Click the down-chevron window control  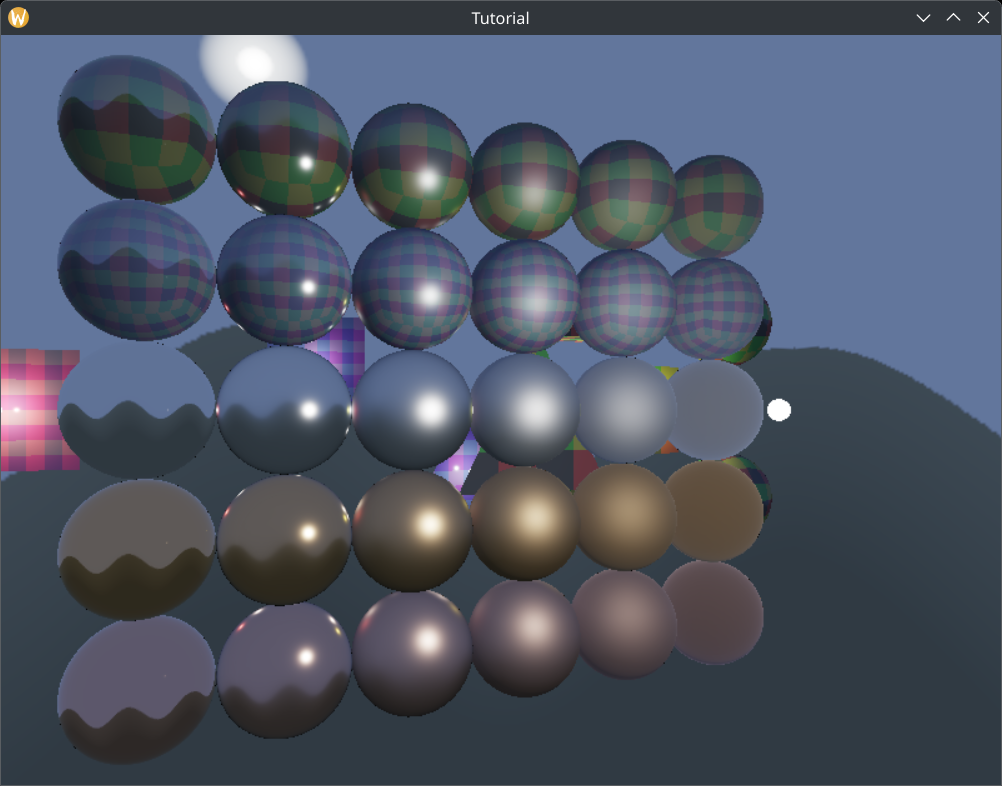pyautogui.click(x=923, y=17)
